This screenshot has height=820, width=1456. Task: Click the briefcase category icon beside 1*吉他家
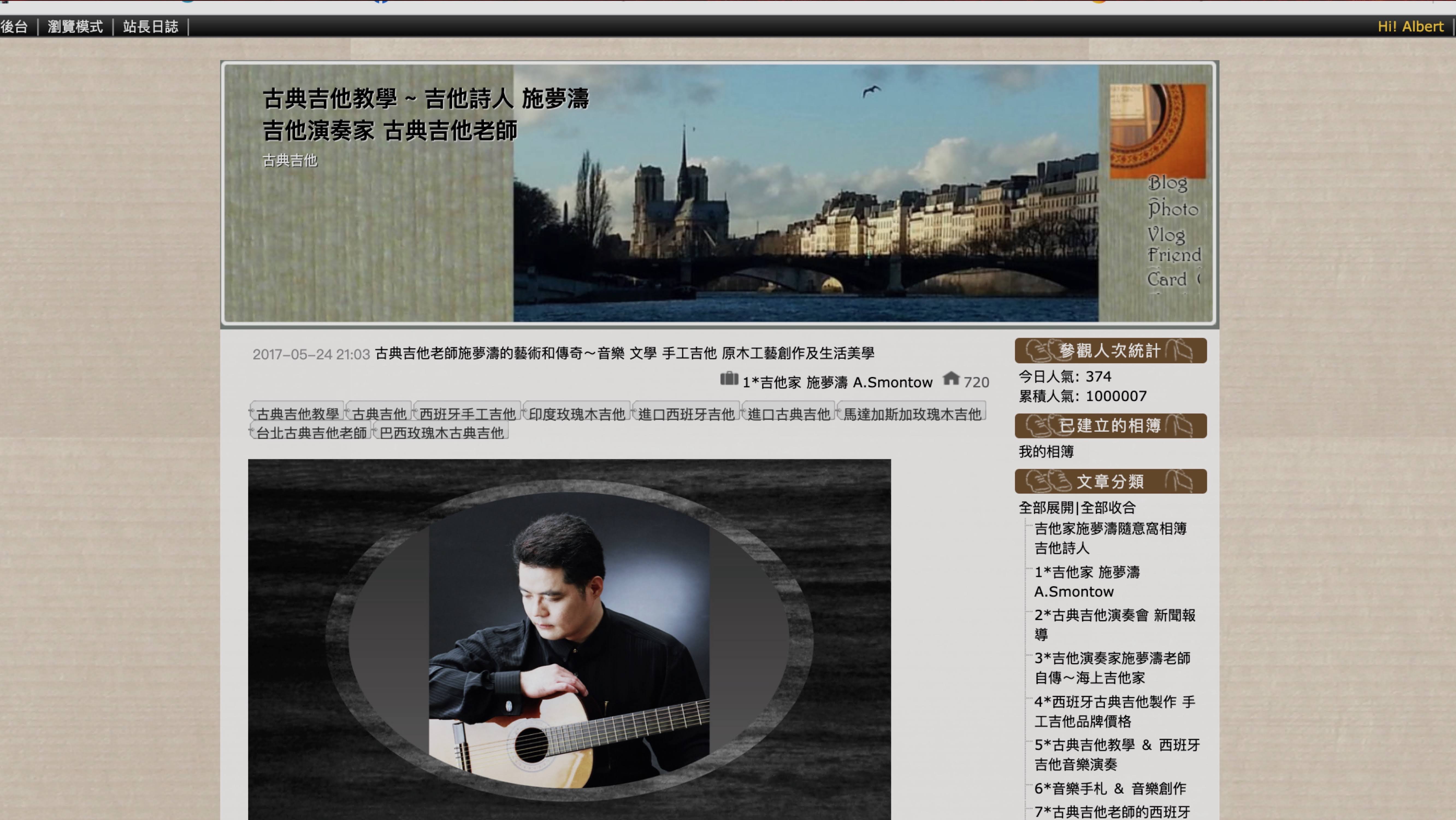click(729, 378)
